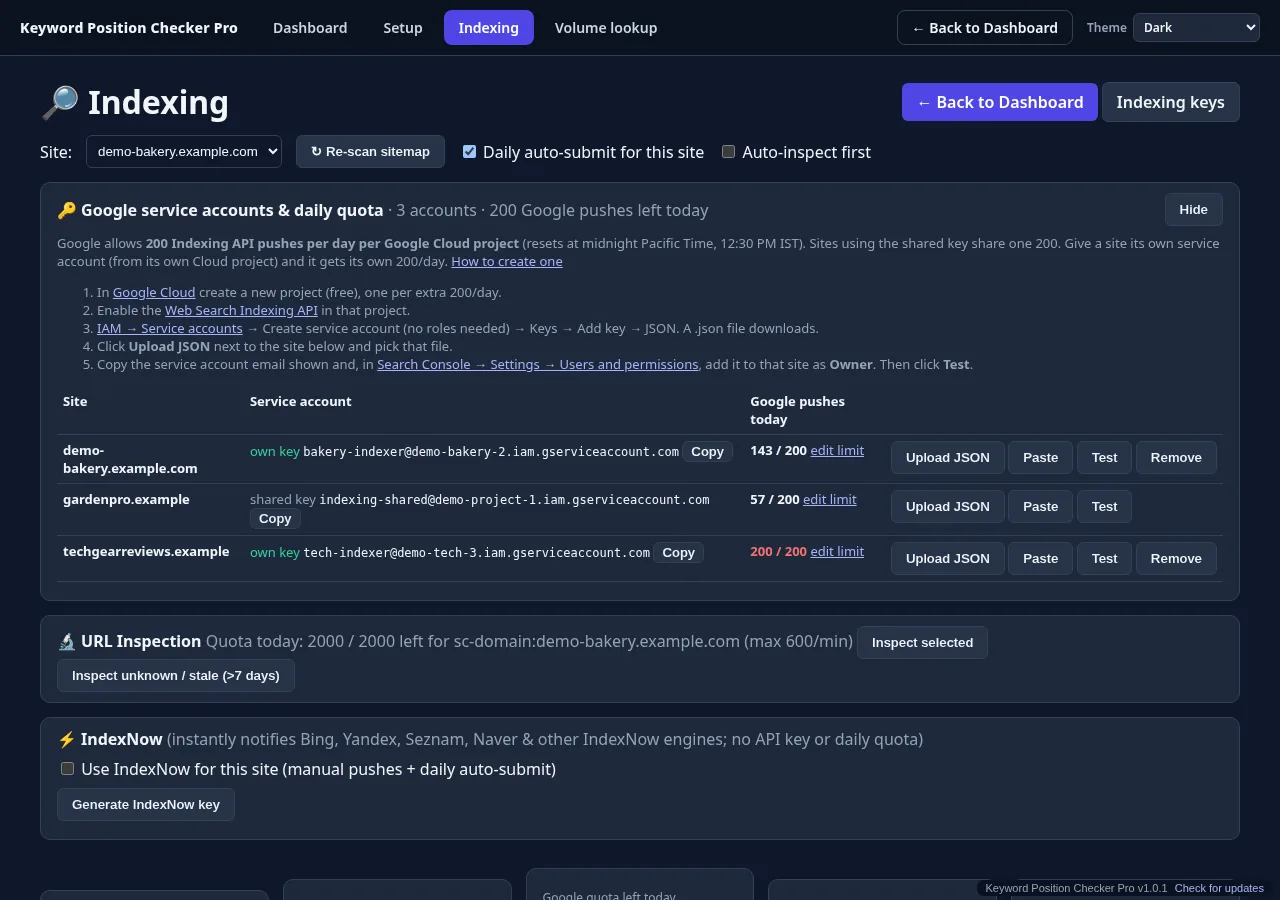Edit limit for demo-bakery.example.com
This screenshot has height=900, width=1280.
click(x=837, y=450)
